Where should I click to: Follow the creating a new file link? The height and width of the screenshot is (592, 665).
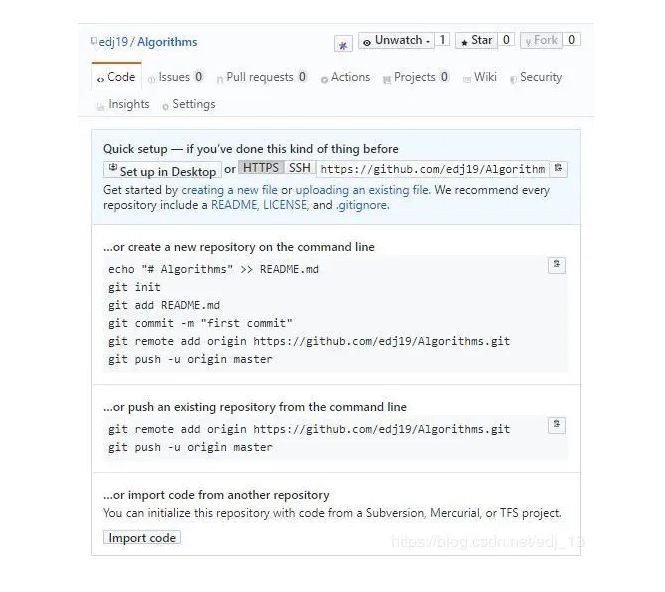(x=229, y=190)
